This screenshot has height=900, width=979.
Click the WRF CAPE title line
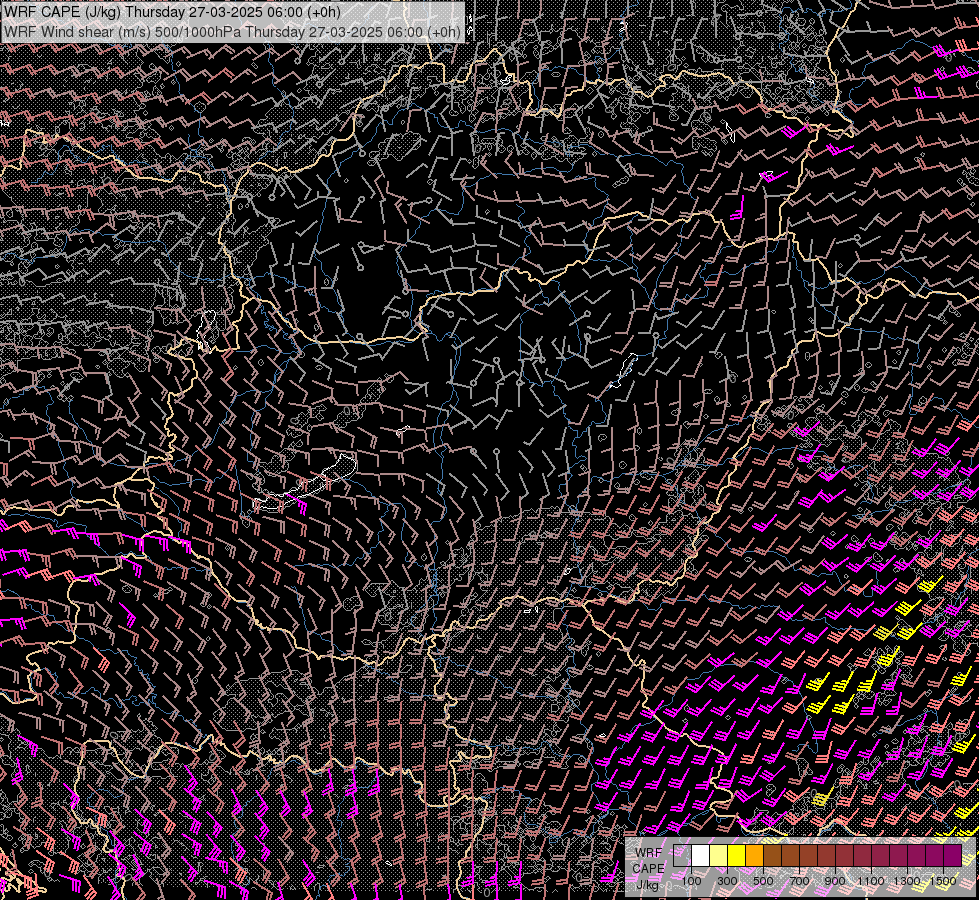tap(172, 12)
